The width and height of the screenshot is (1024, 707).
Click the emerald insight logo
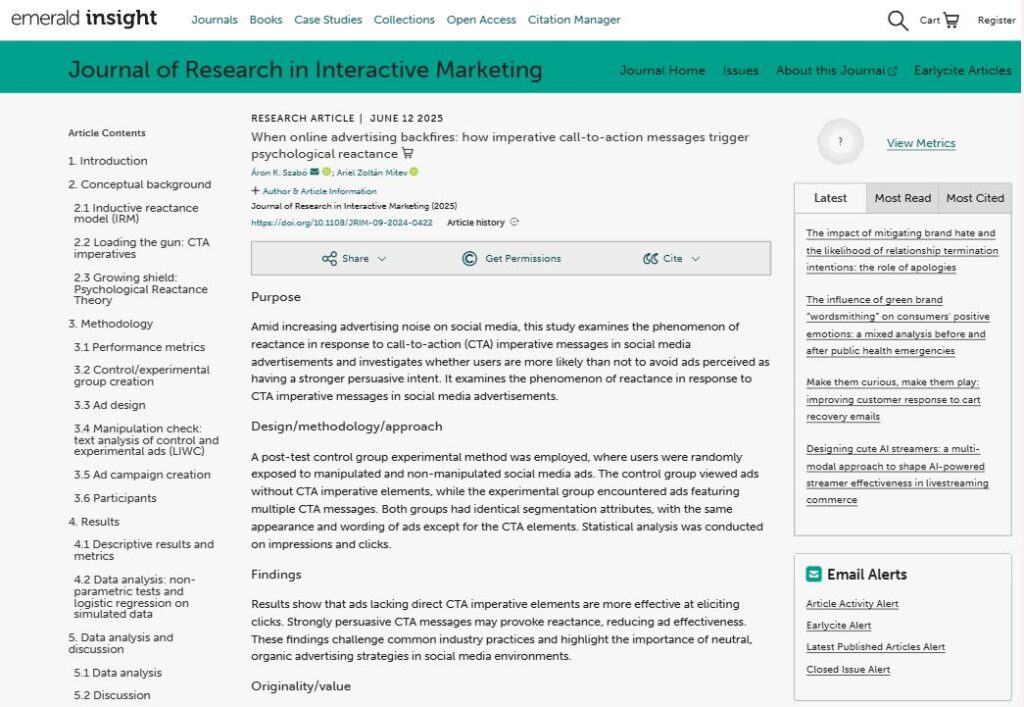[x=84, y=19]
